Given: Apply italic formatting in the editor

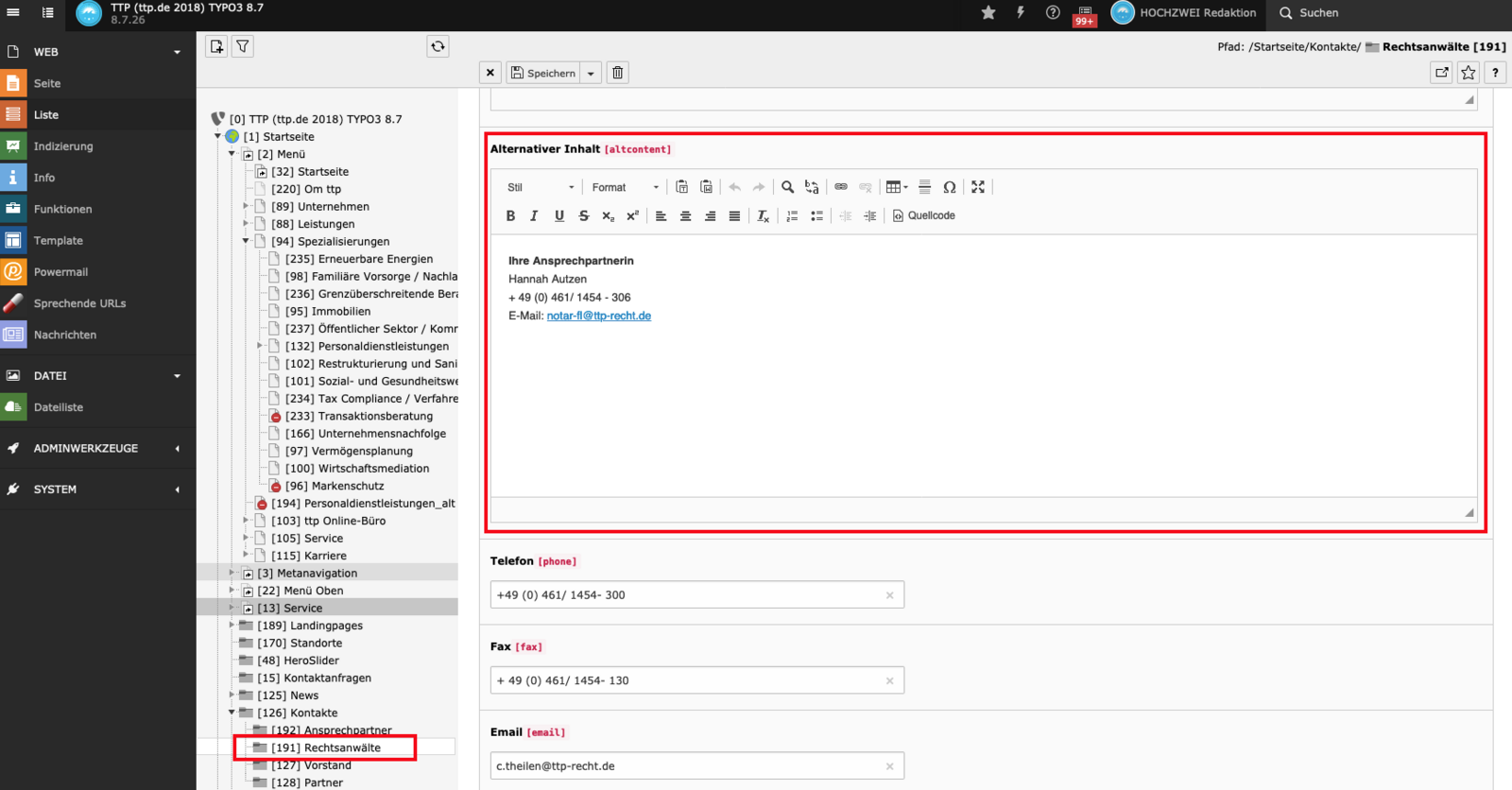Looking at the screenshot, I should tap(534, 216).
